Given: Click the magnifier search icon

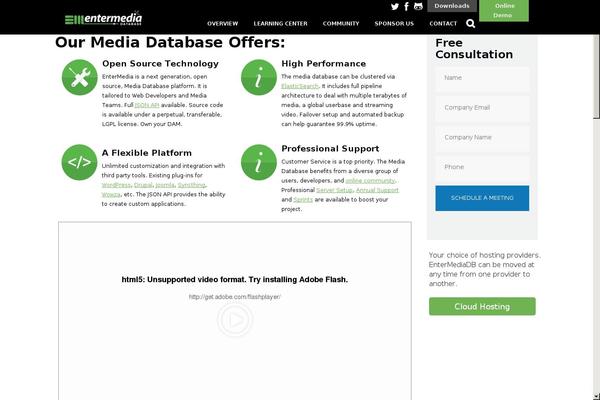Looking at the screenshot, I should pyautogui.click(x=471, y=24).
